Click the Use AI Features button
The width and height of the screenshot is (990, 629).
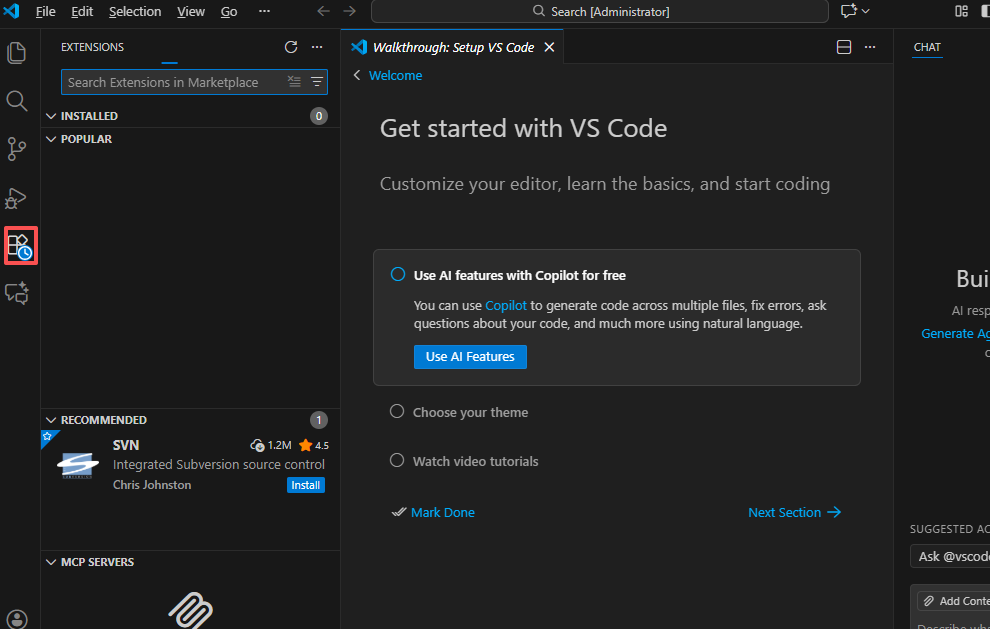click(470, 357)
